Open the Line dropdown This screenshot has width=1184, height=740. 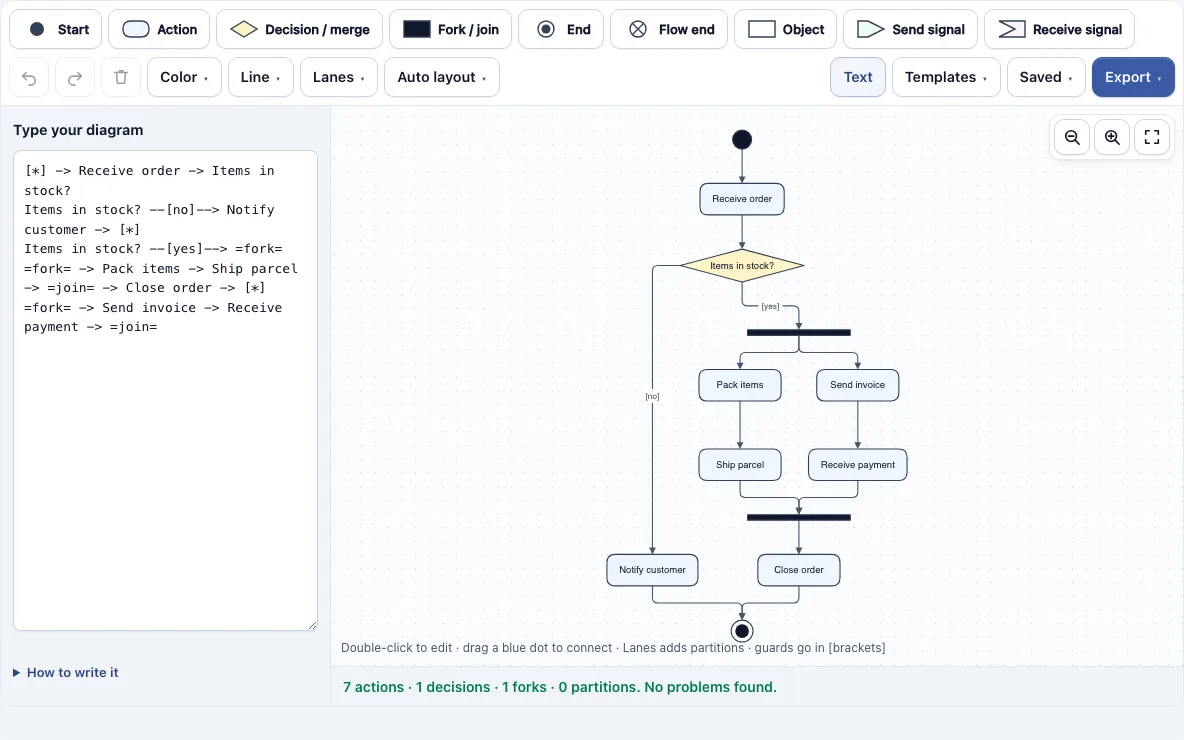pyautogui.click(x=261, y=77)
